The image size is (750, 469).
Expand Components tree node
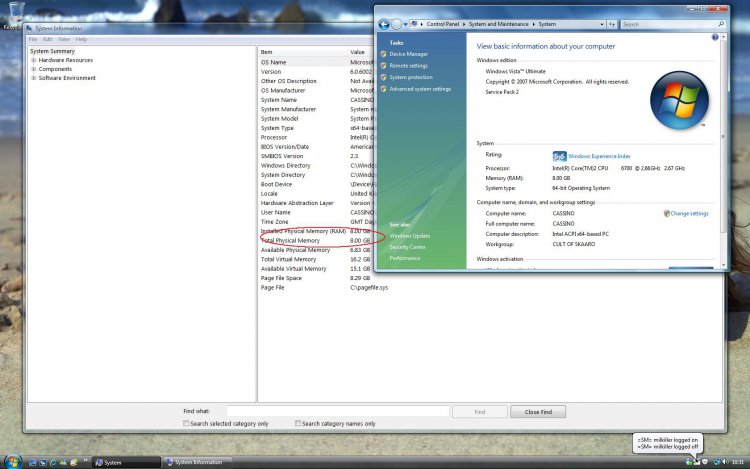pyautogui.click(x=33, y=69)
